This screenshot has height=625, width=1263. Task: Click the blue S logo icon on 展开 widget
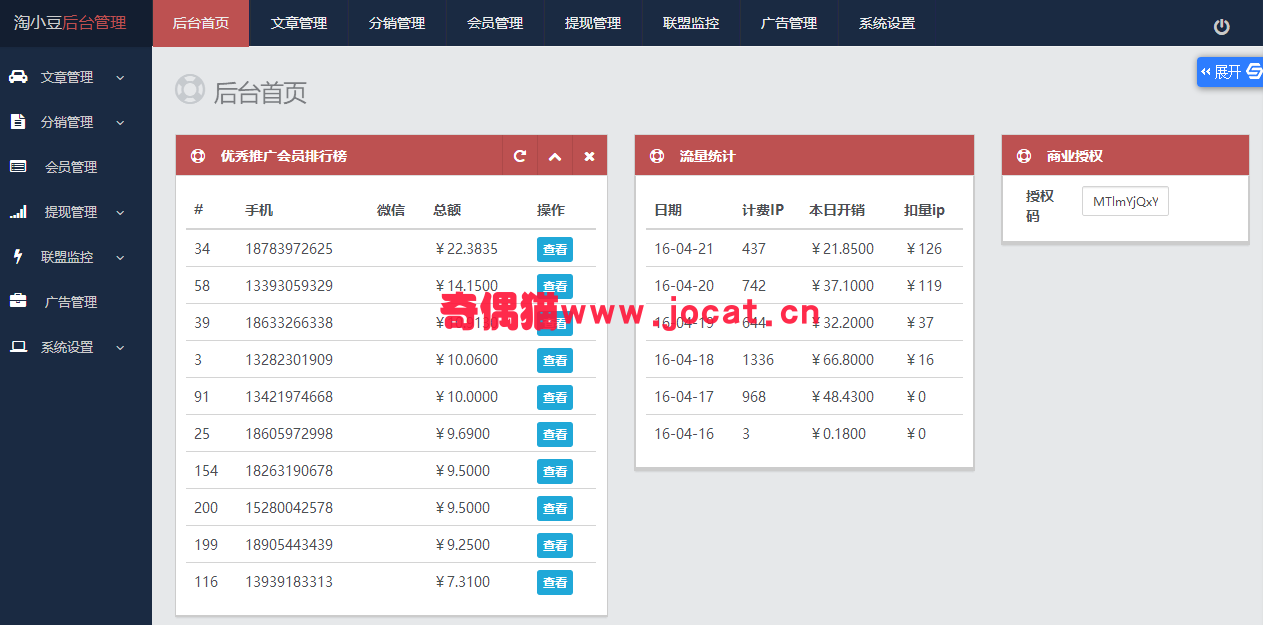click(1254, 71)
